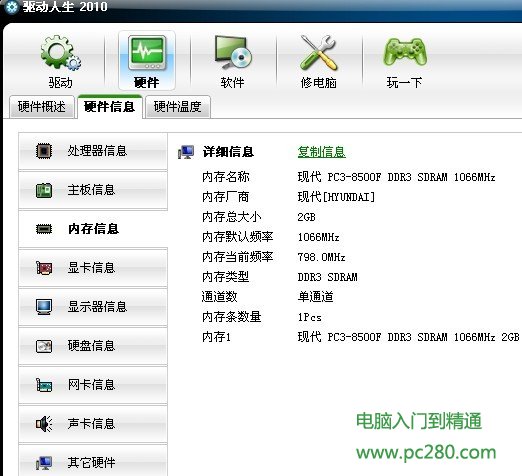Click the 内存1 label
This screenshot has height=476, width=522.
(216, 337)
